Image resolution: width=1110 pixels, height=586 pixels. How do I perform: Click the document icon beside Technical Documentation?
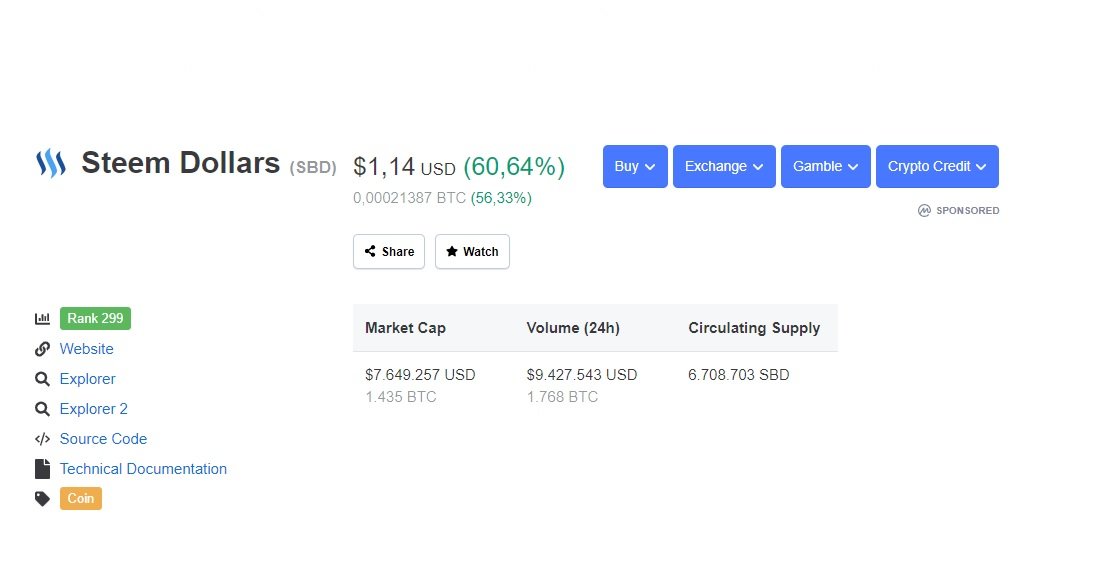[x=42, y=469]
